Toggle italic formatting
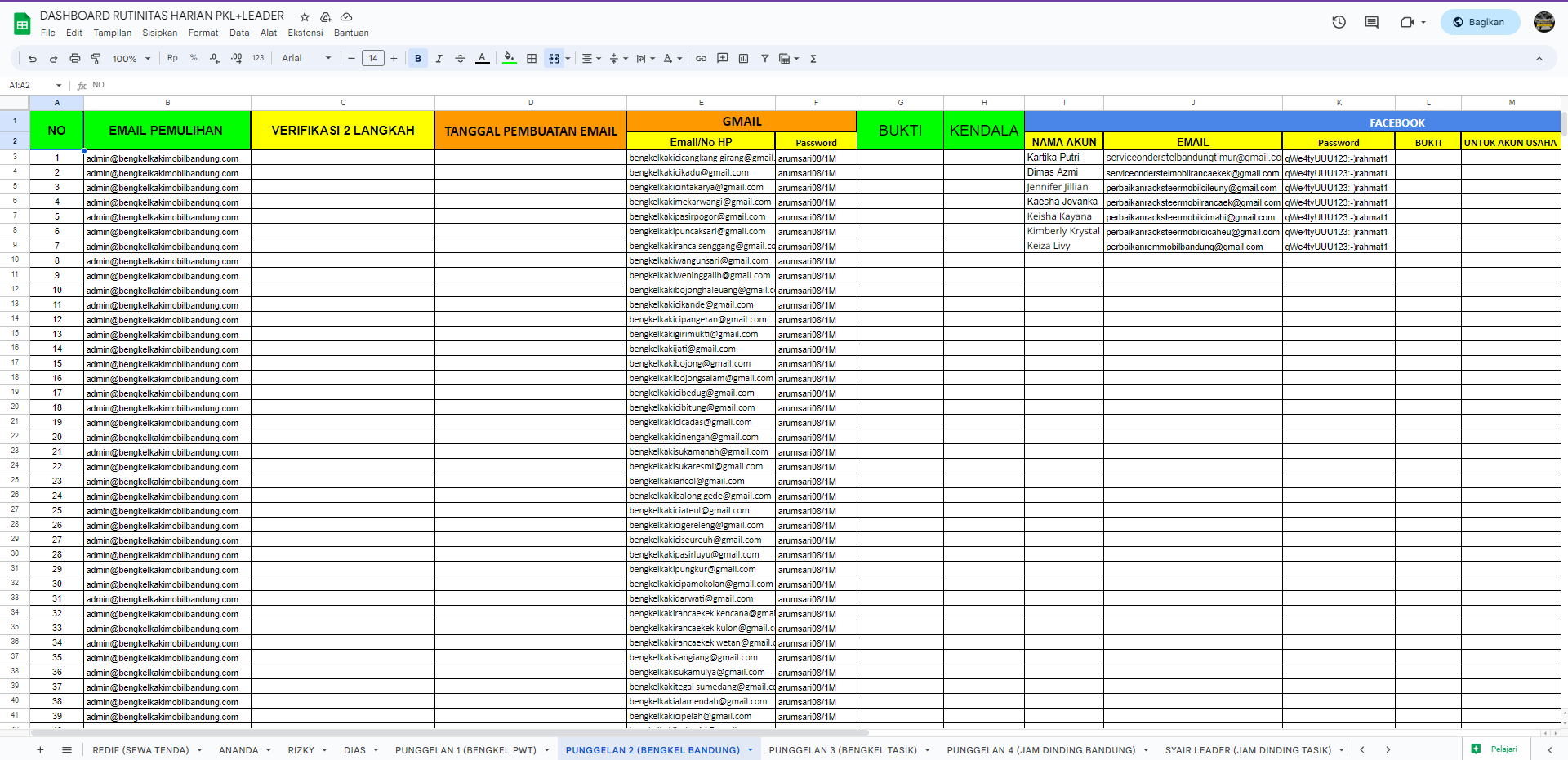Screen dimensions: 1568x760 [439, 58]
